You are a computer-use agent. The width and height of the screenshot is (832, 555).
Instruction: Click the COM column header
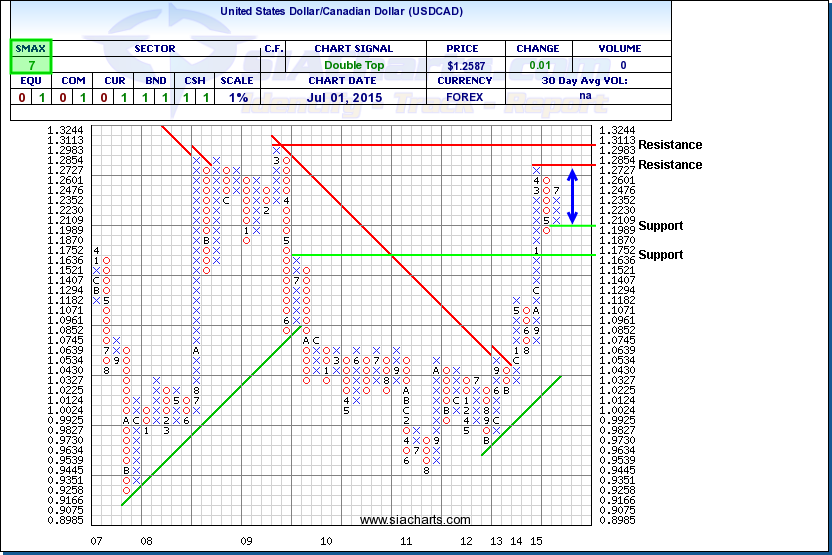pyautogui.click(x=73, y=81)
